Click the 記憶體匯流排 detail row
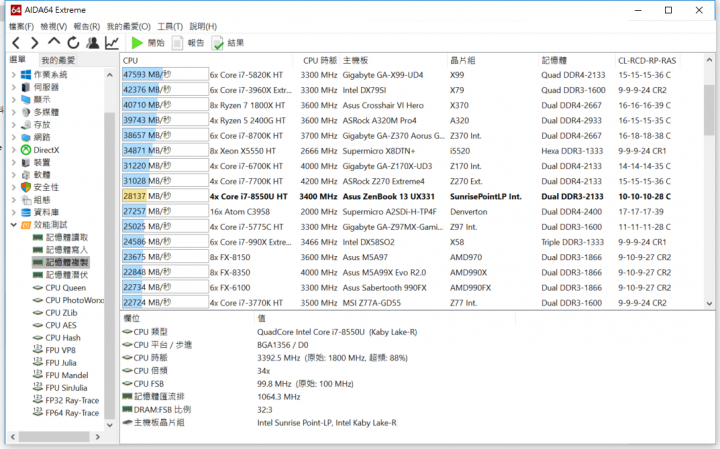 pyautogui.click(x=211, y=397)
